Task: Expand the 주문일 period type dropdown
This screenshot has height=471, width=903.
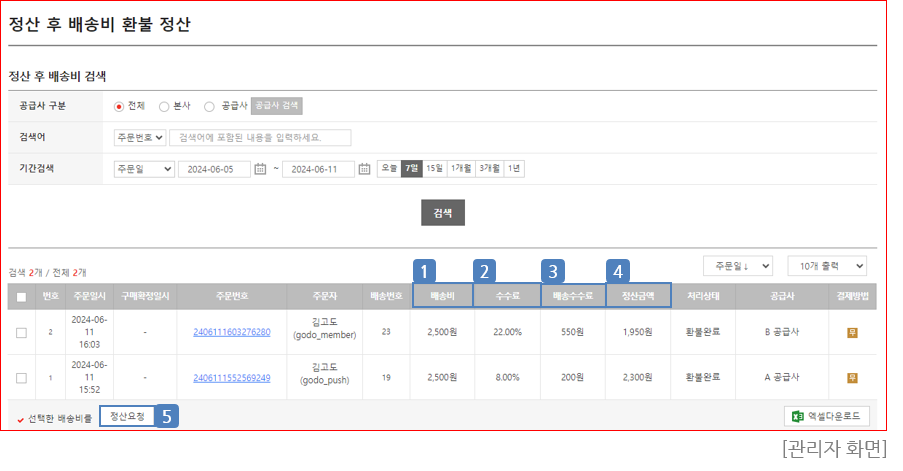Action: coord(144,169)
